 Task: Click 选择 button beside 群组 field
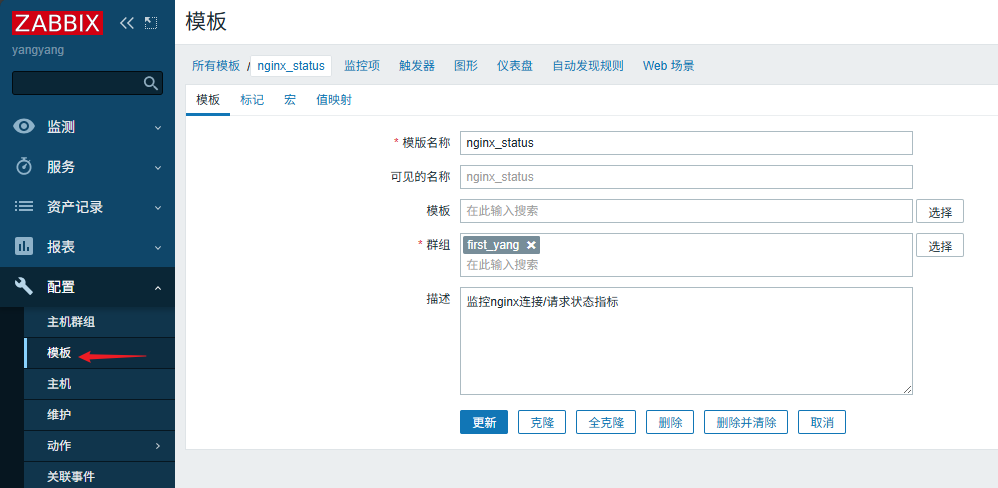939,245
